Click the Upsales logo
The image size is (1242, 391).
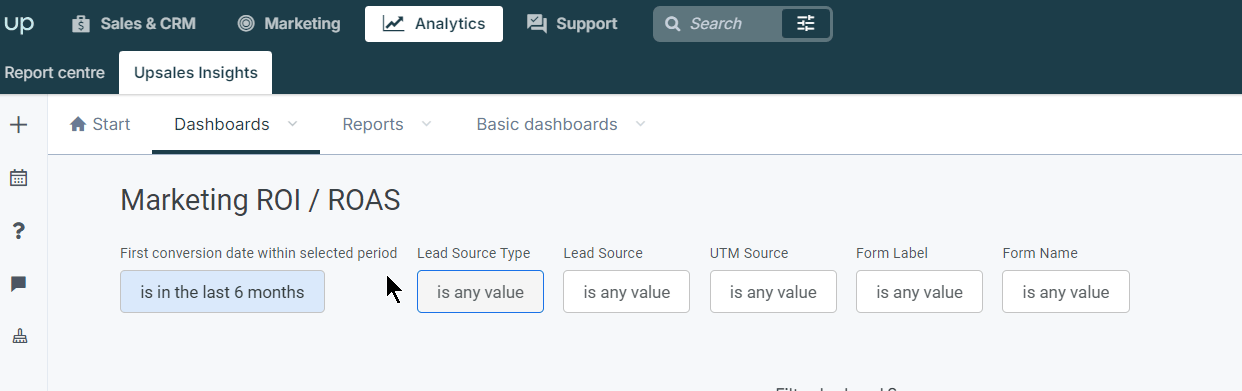click(x=19, y=24)
